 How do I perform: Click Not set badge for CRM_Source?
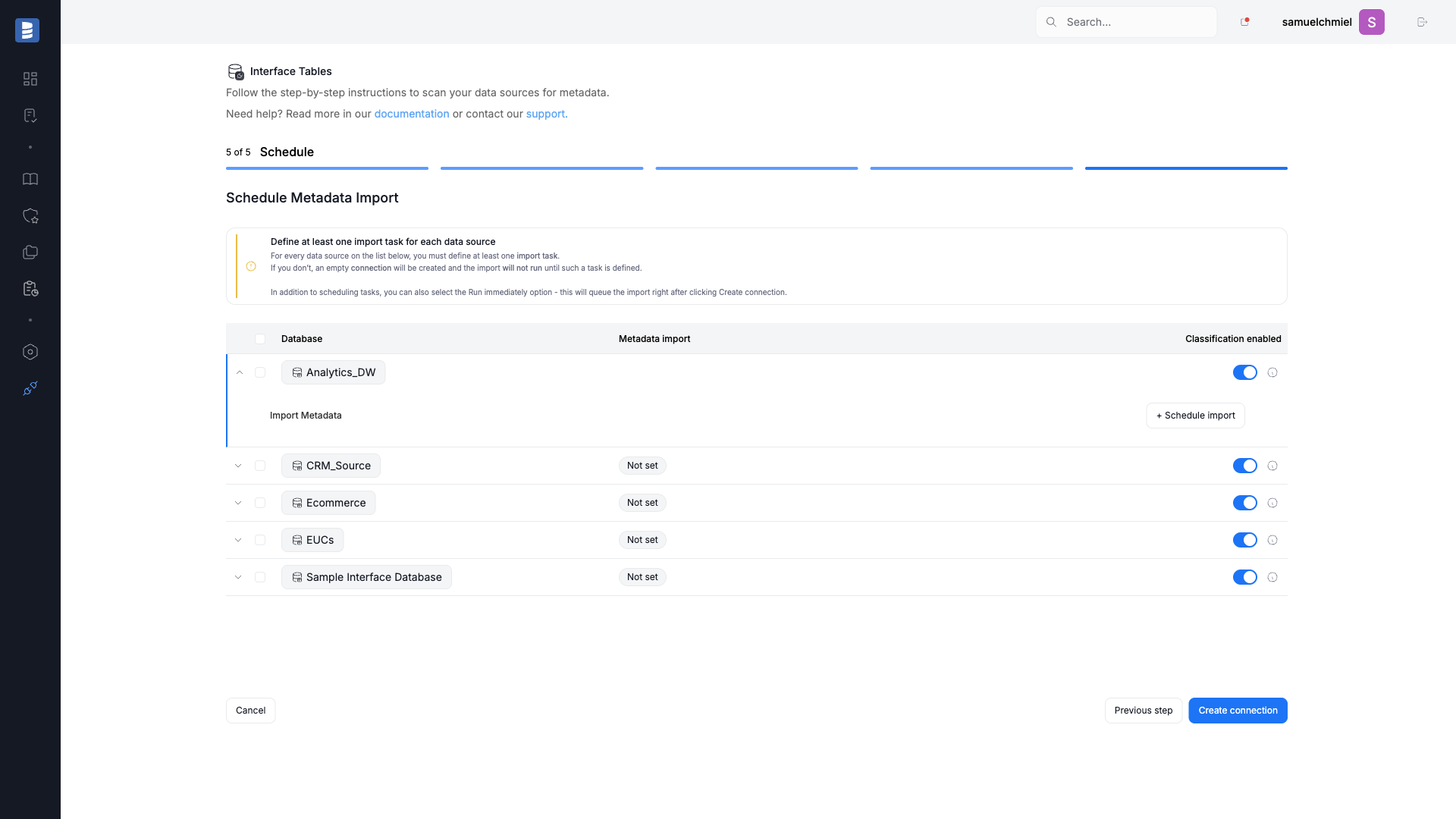click(642, 466)
